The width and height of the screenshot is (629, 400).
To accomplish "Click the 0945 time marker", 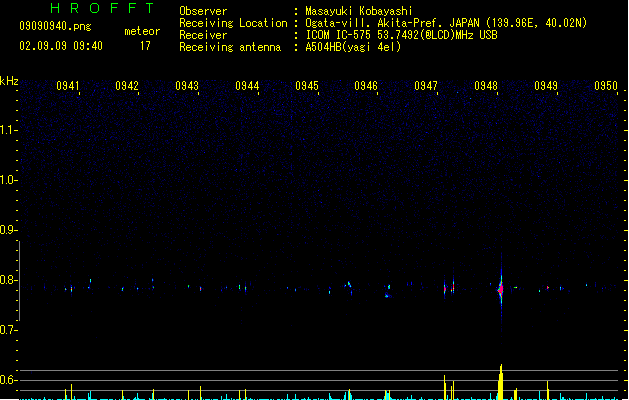I will point(307,86).
